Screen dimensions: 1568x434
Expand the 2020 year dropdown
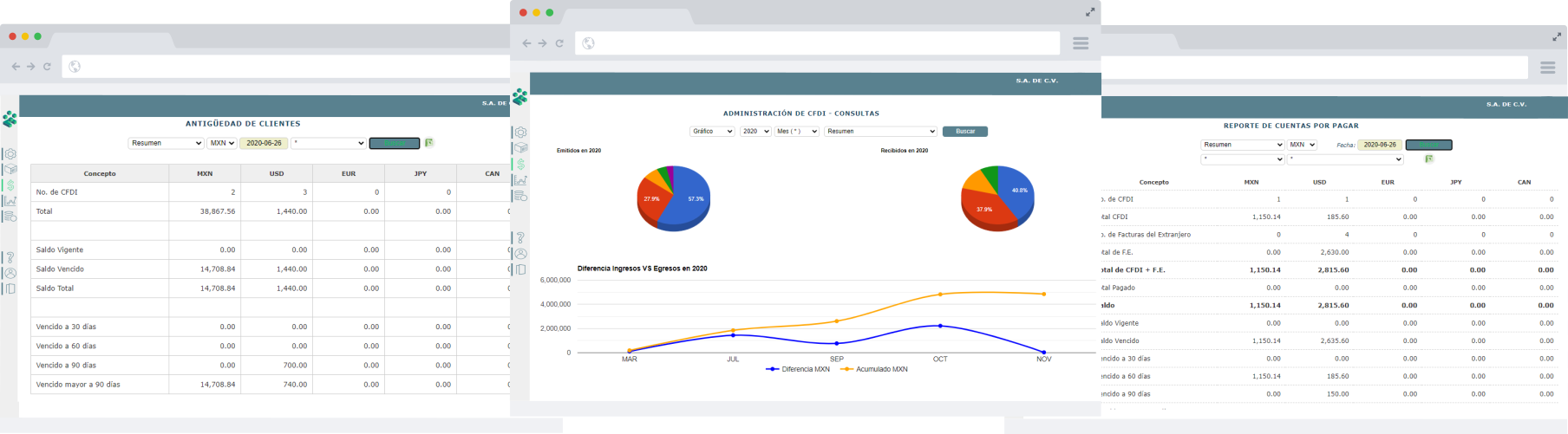(x=755, y=132)
